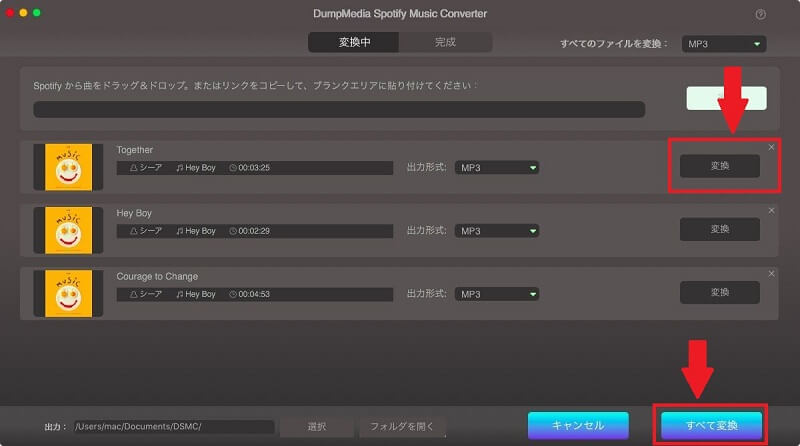Click the Hey Boy album artwork thumbnail

[68, 230]
